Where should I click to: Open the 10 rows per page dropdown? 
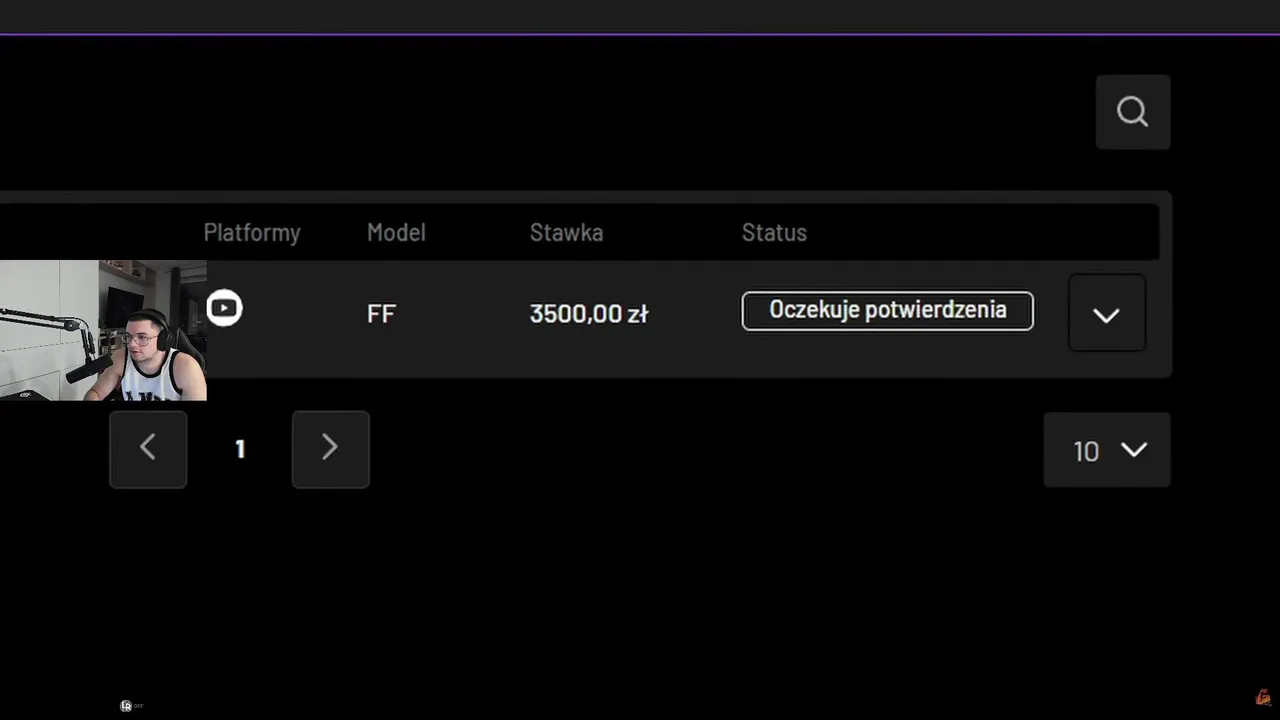(1107, 450)
